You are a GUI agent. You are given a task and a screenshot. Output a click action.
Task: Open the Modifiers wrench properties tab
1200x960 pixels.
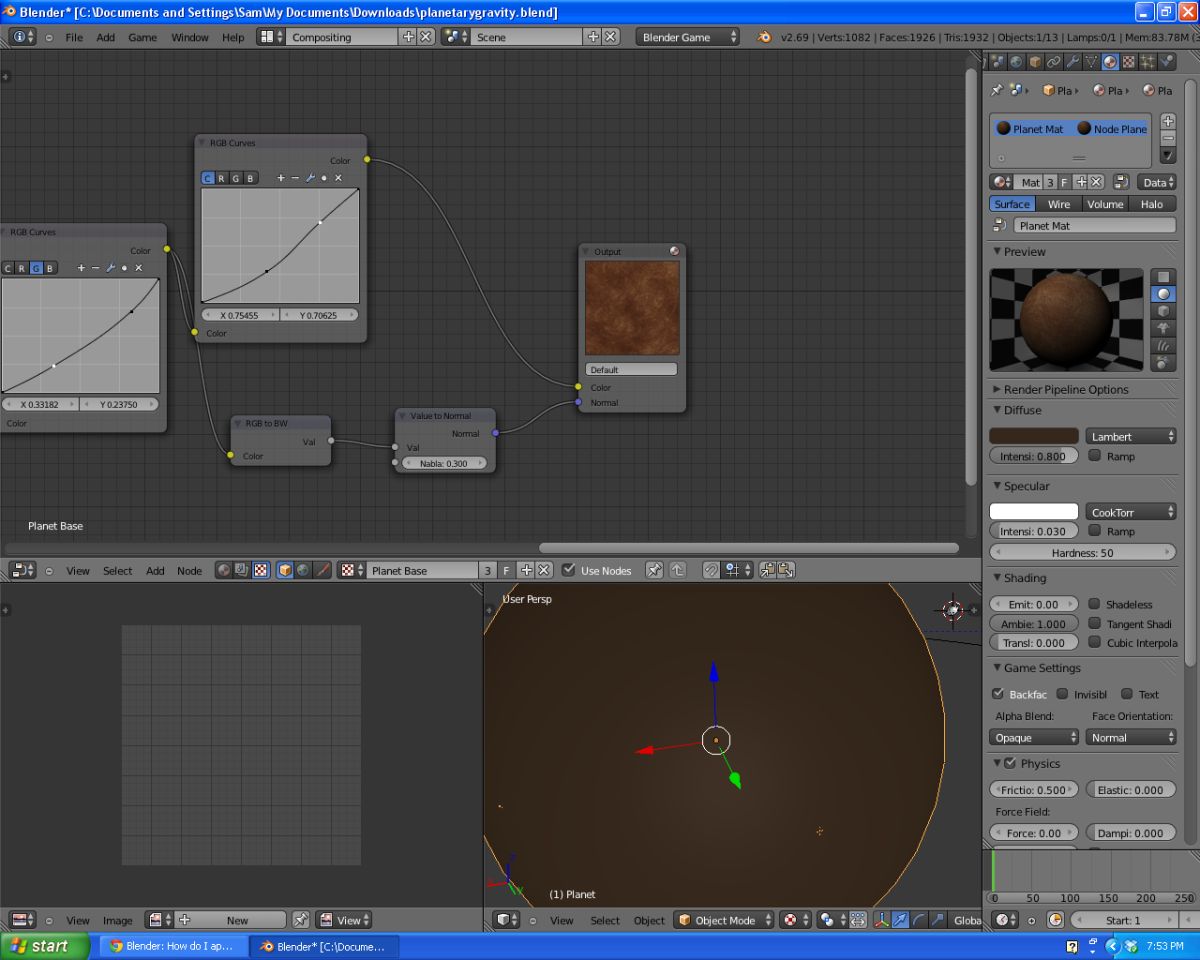tap(1072, 62)
